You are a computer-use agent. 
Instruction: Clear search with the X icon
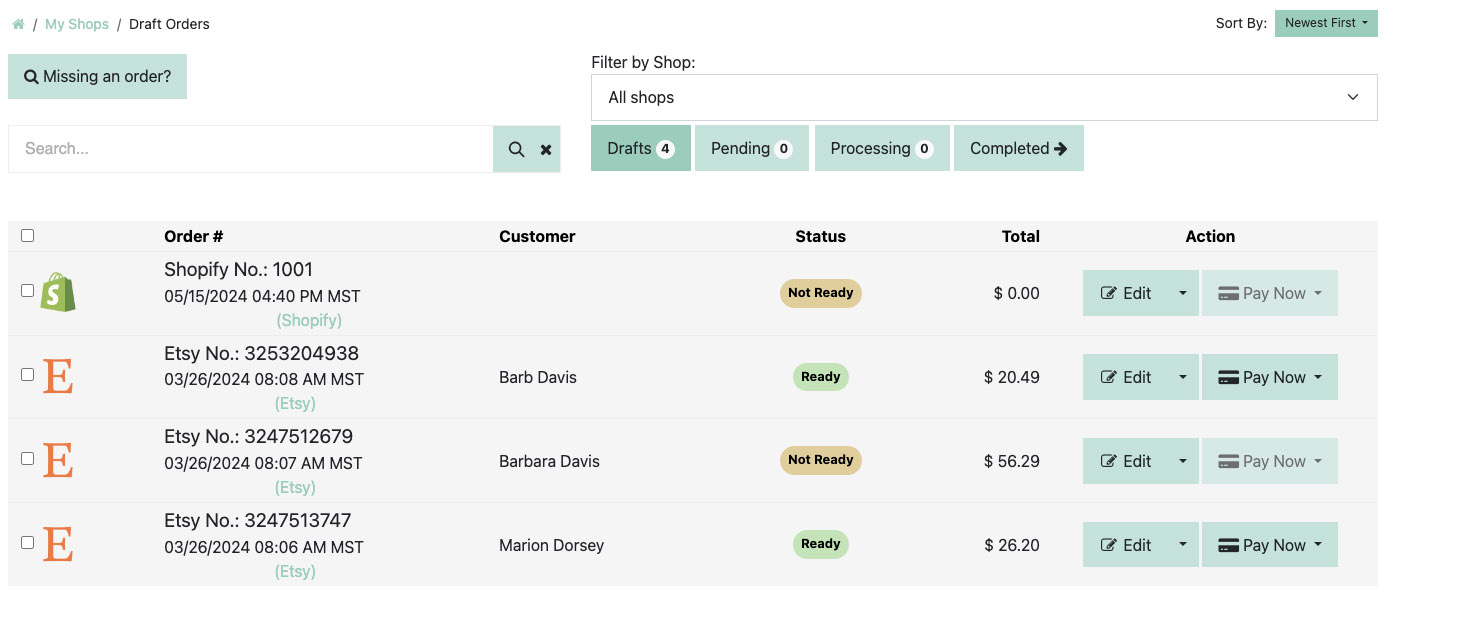546,149
